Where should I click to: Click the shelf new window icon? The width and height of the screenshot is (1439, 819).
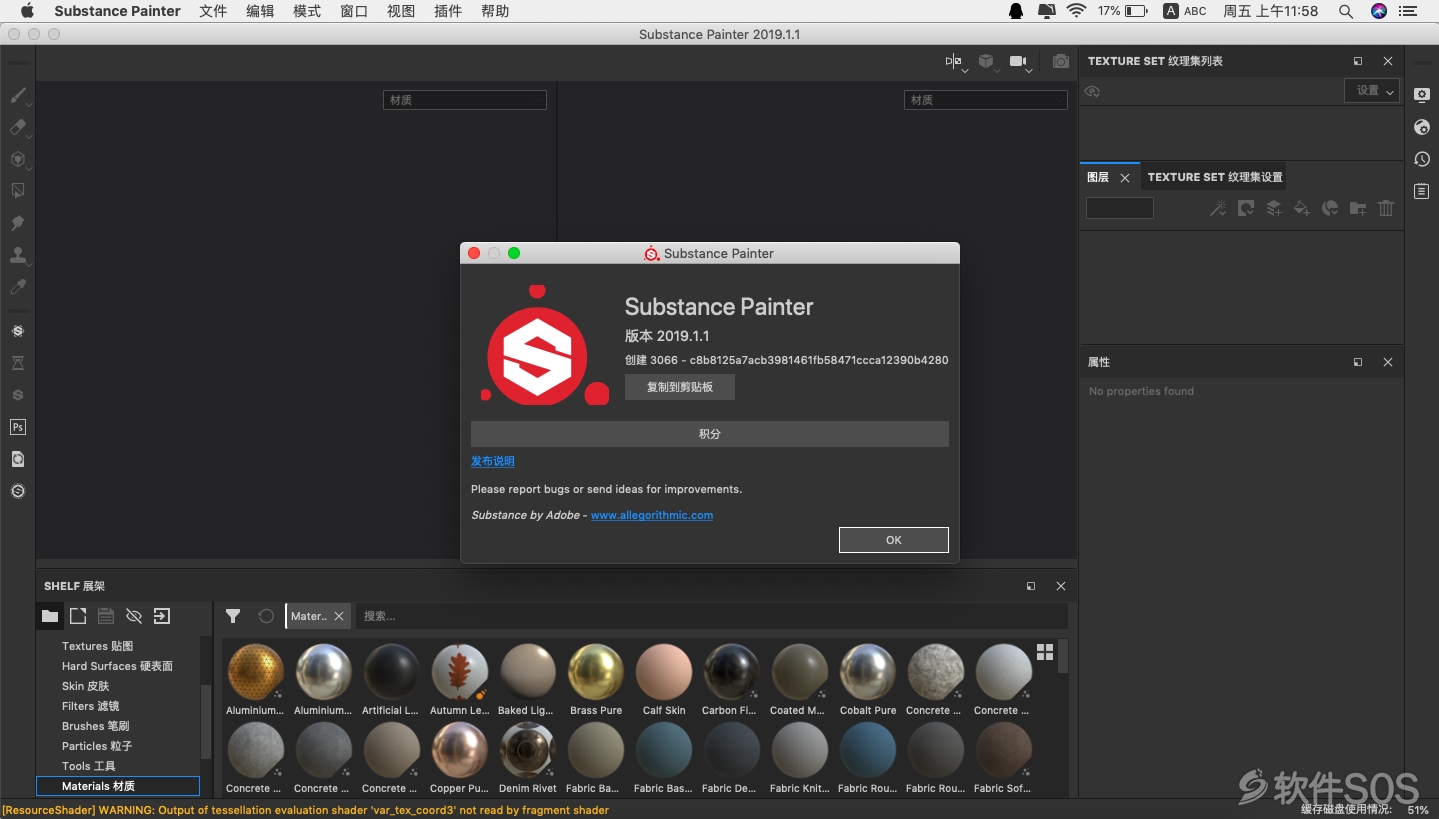pos(78,616)
